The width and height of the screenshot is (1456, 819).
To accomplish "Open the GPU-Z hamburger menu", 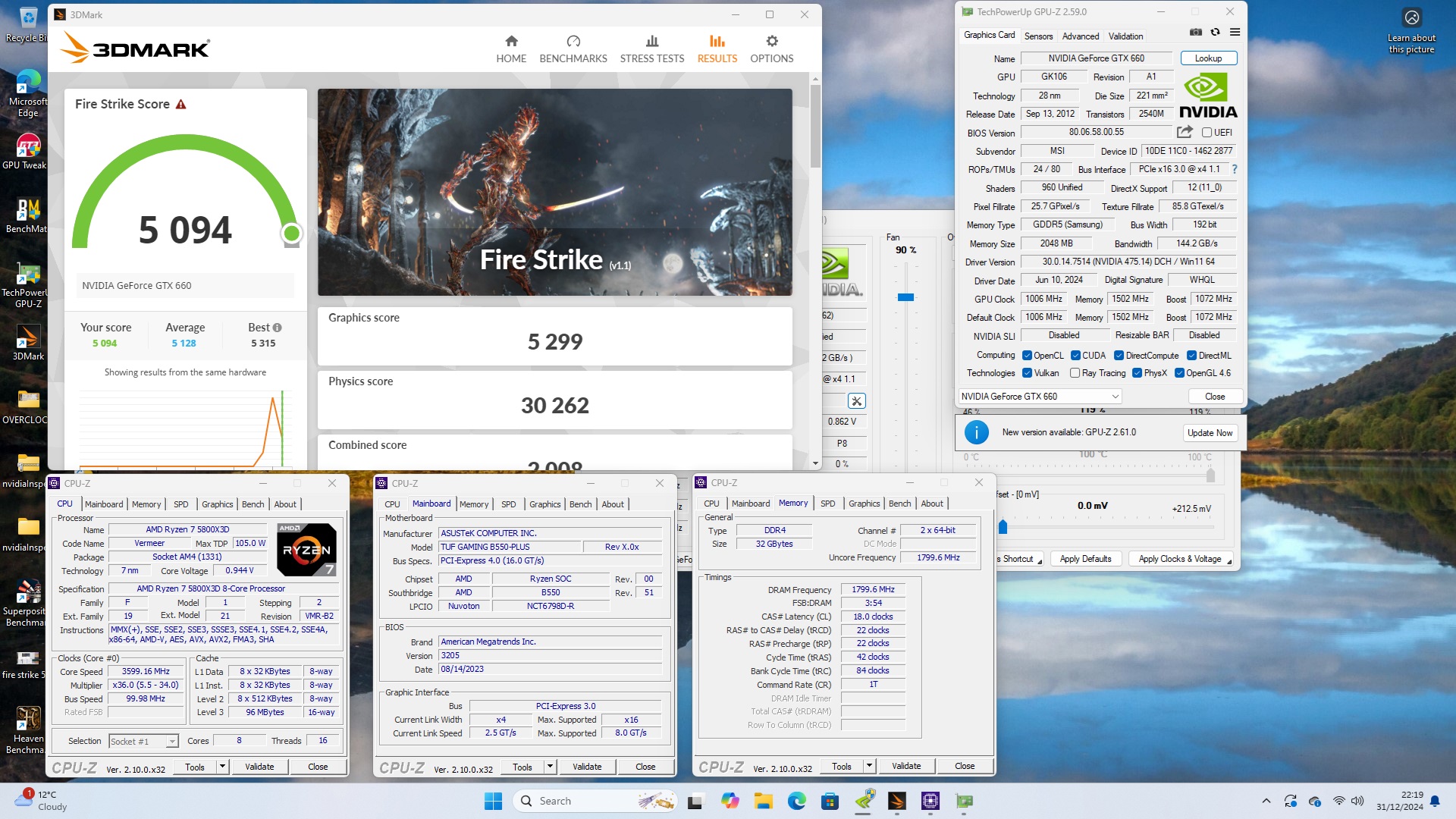I will pos(1235,33).
